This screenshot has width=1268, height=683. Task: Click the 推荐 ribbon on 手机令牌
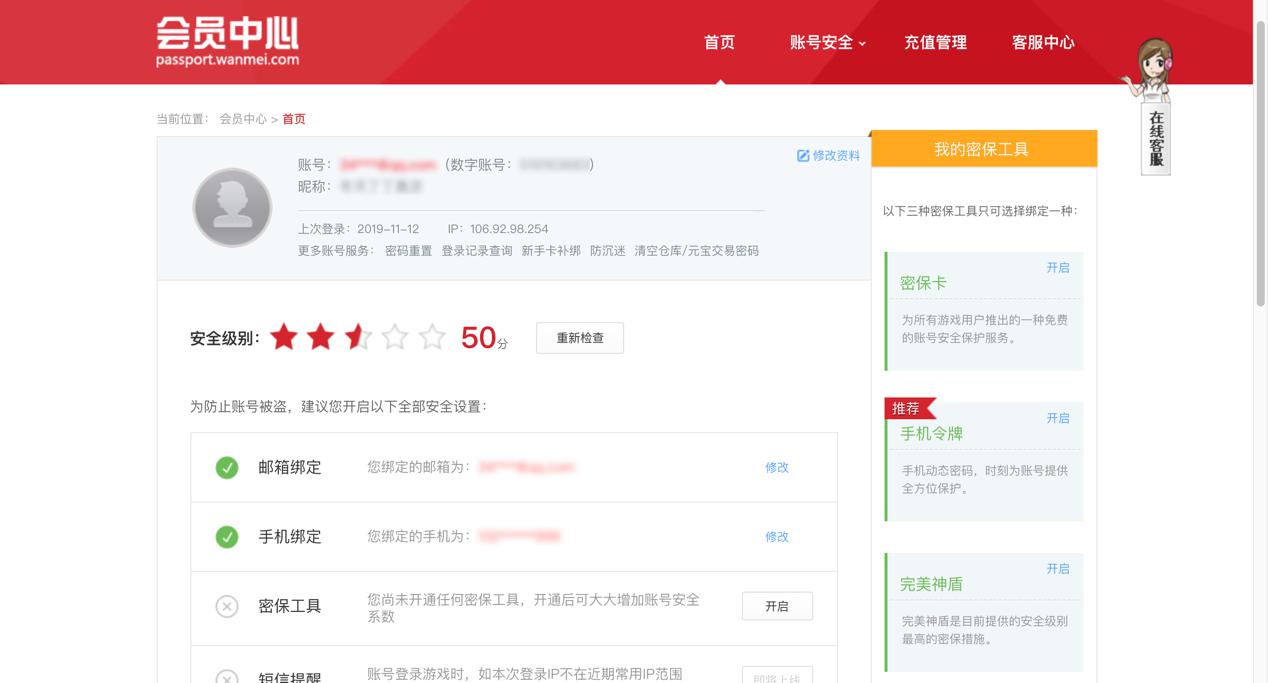coord(909,408)
